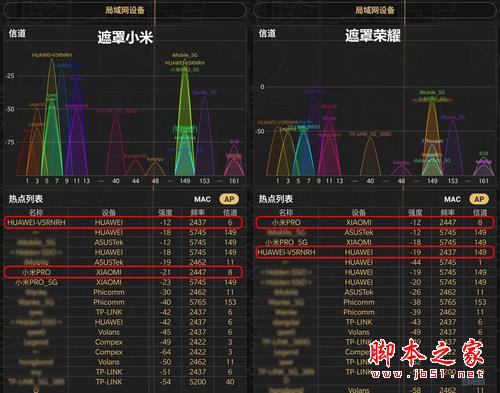Select HUAWEI-VSRNRH row in right hotspot list

pos(375,252)
